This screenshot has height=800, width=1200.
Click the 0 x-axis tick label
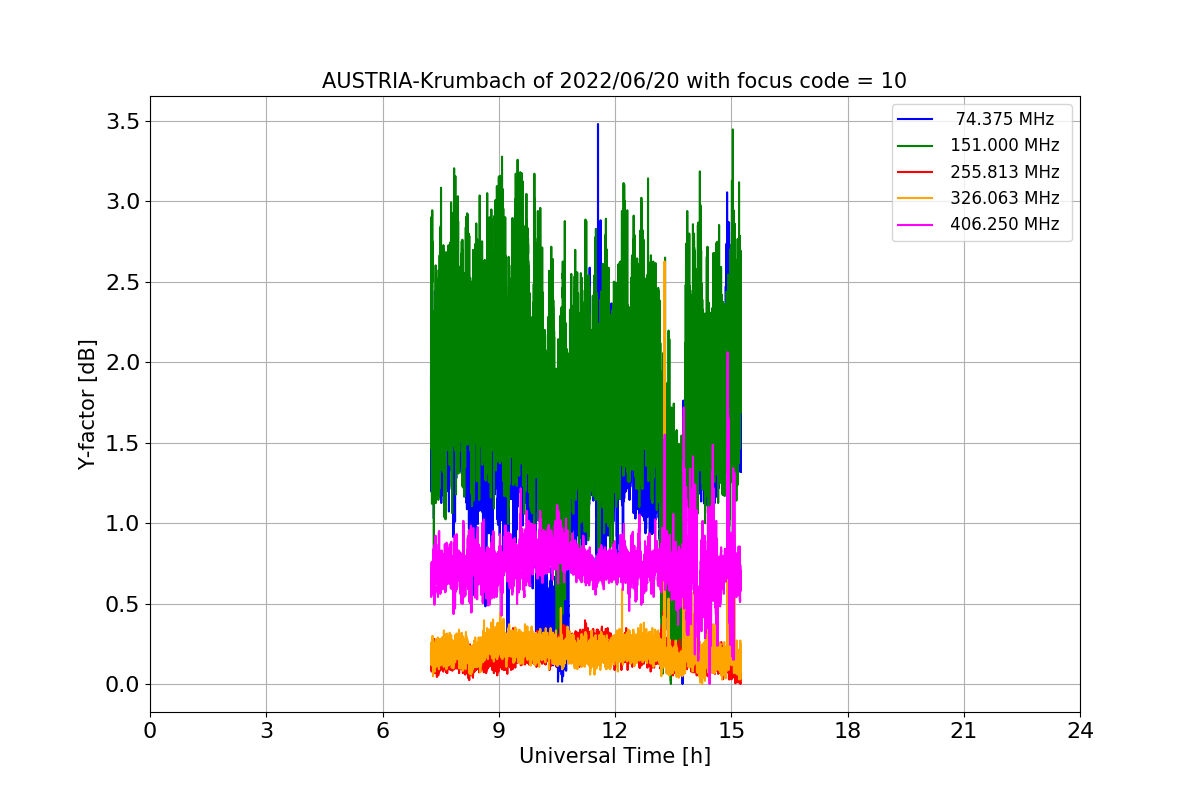pyautogui.click(x=150, y=731)
